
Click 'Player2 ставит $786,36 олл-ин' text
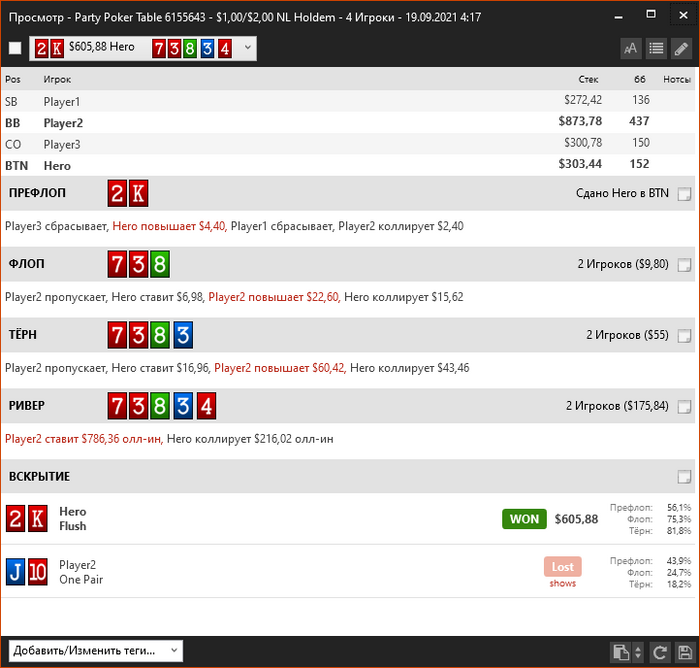click(x=83, y=439)
